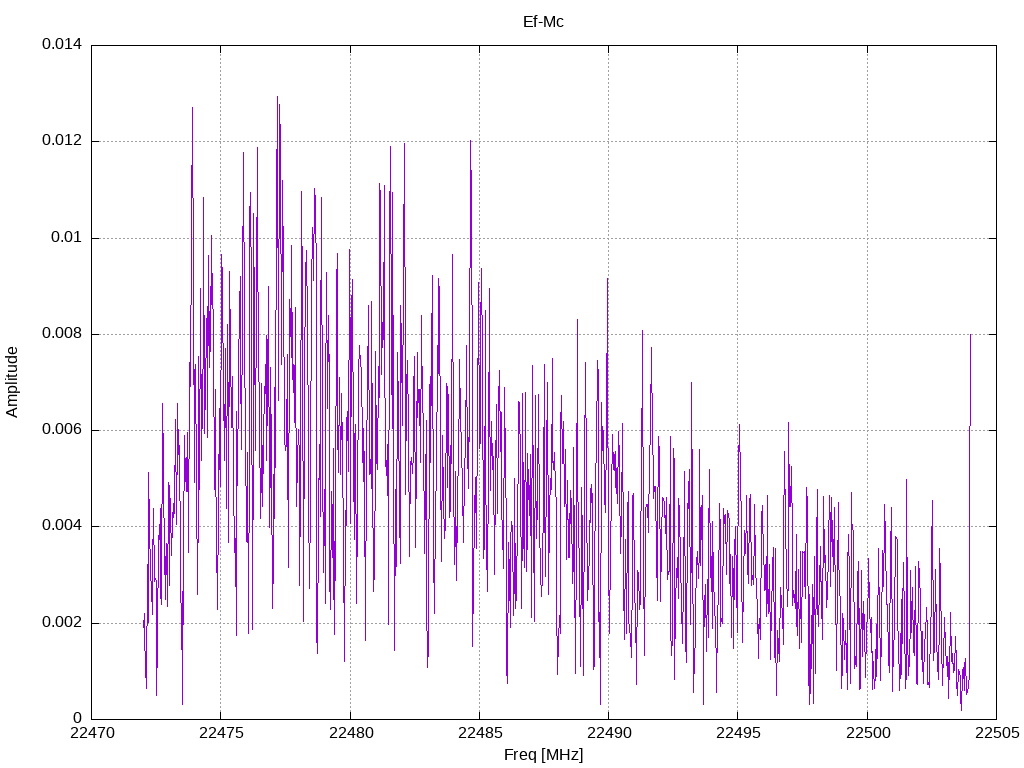Click the x-axis tick label 22475

(x=221, y=733)
